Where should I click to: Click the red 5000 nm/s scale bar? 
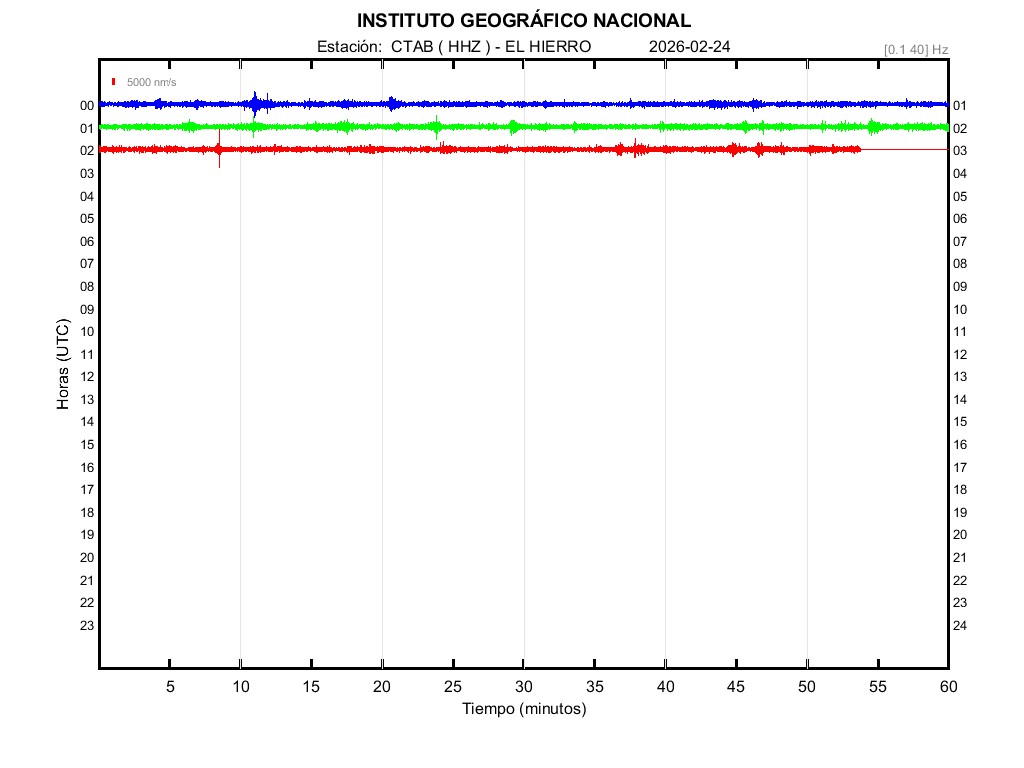tap(114, 82)
